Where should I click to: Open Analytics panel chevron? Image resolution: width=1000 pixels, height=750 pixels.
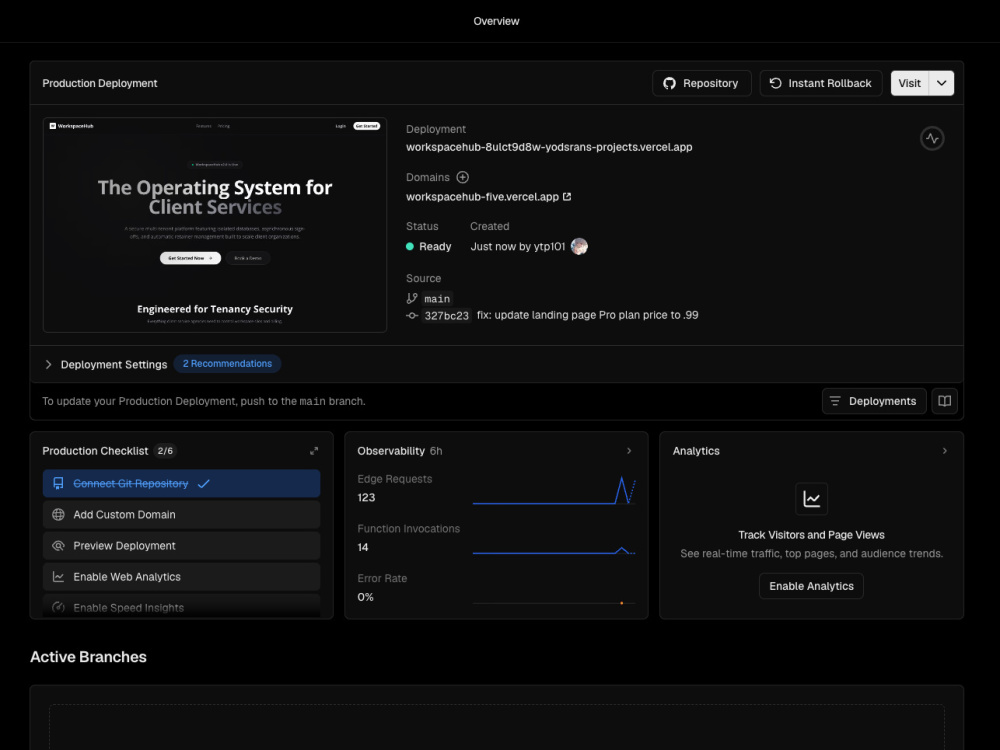945,451
